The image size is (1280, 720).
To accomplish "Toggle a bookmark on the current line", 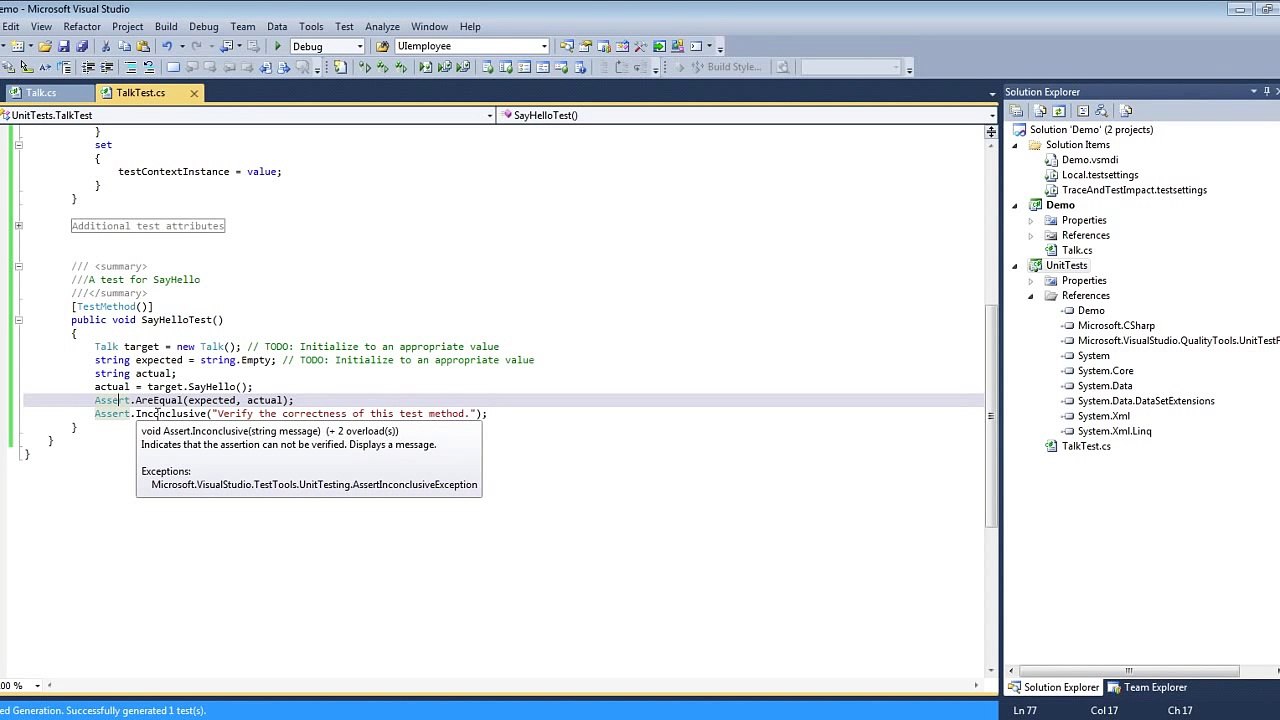I will [x=173, y=67].
